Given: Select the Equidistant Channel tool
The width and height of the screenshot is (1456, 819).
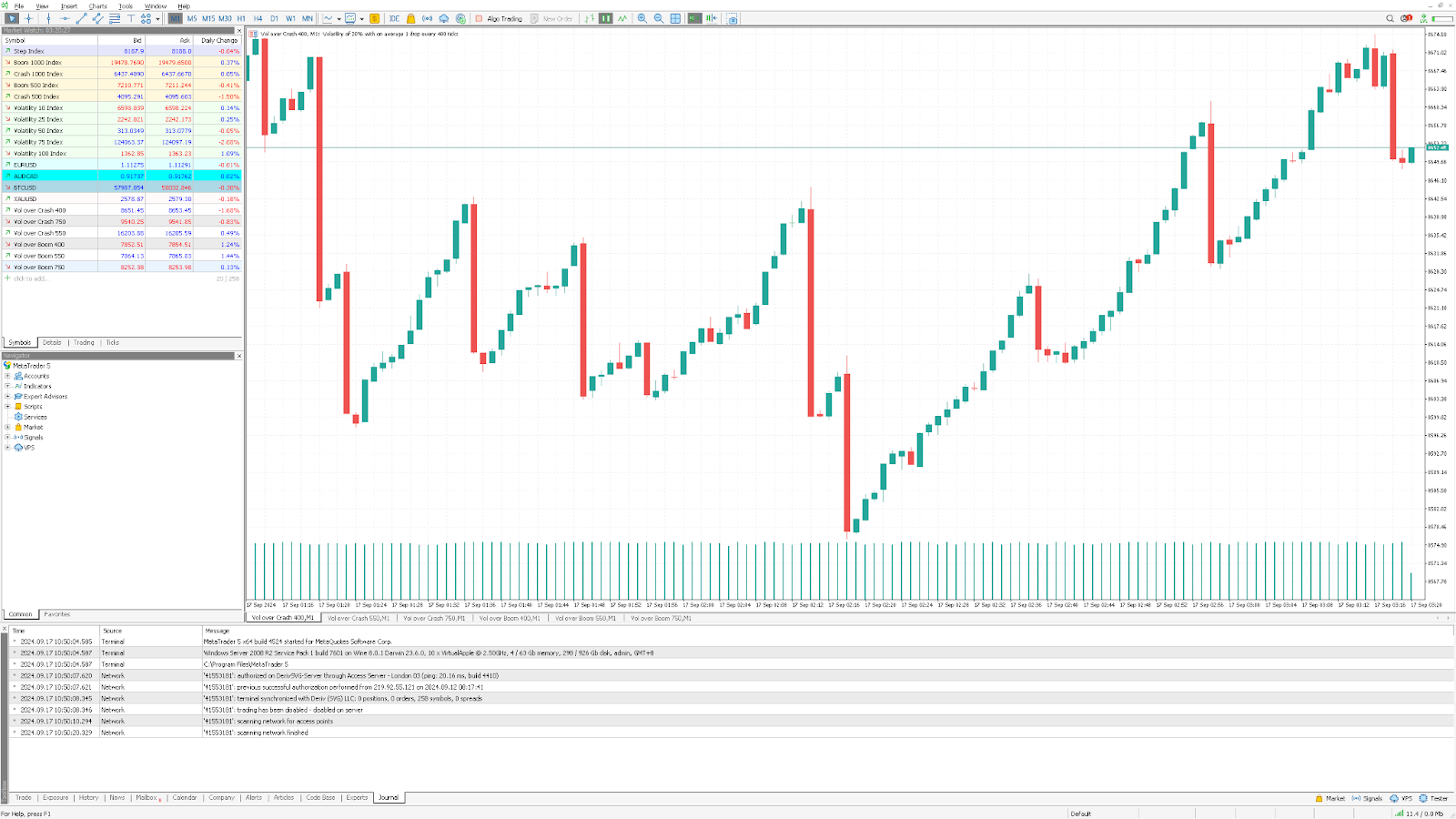Looking at the screenshot, I should (x=98, y=18).
